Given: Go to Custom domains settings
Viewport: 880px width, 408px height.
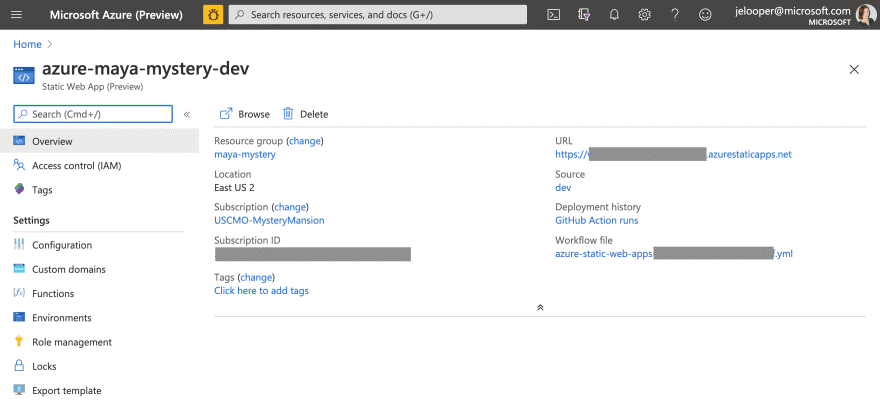Looking at the screenshot, I should click(x=68, y=269).
